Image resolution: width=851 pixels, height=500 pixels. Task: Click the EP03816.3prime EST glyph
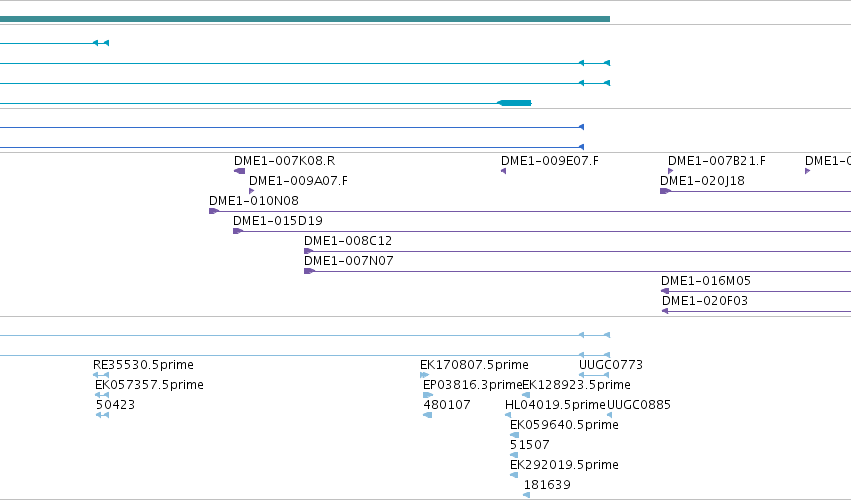(428, 395)
